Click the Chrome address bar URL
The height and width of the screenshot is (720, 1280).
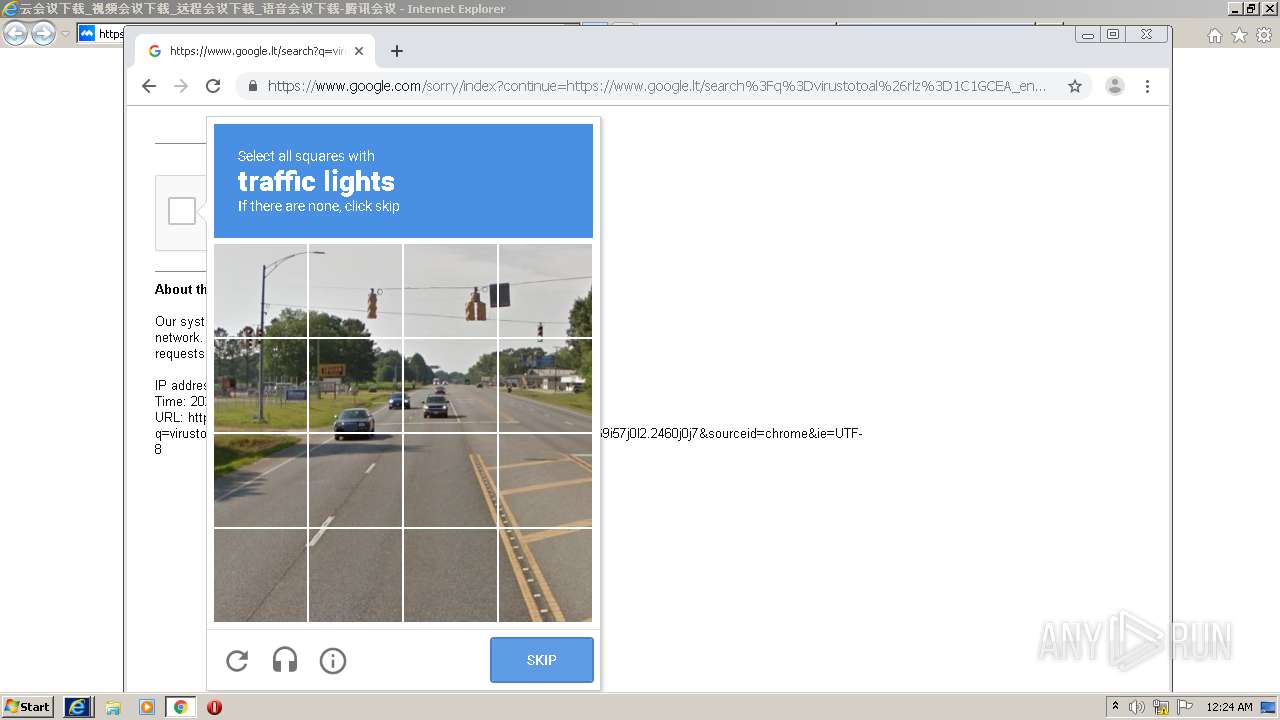(x=656, y=86)
